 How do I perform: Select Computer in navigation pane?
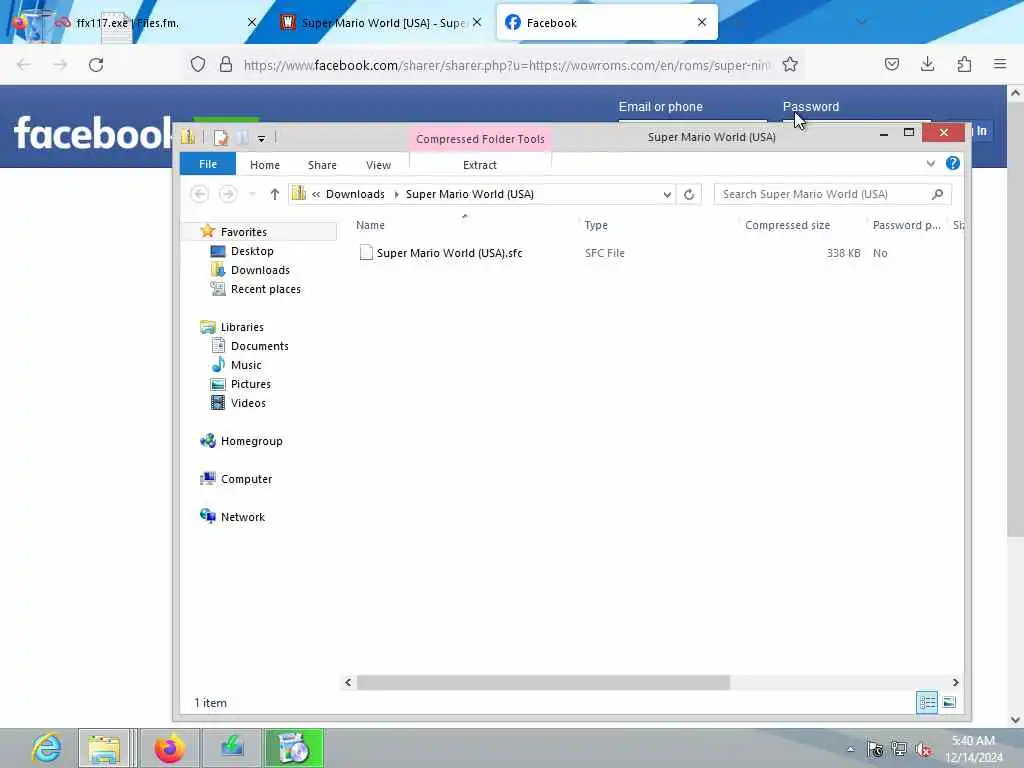(246, 479)
